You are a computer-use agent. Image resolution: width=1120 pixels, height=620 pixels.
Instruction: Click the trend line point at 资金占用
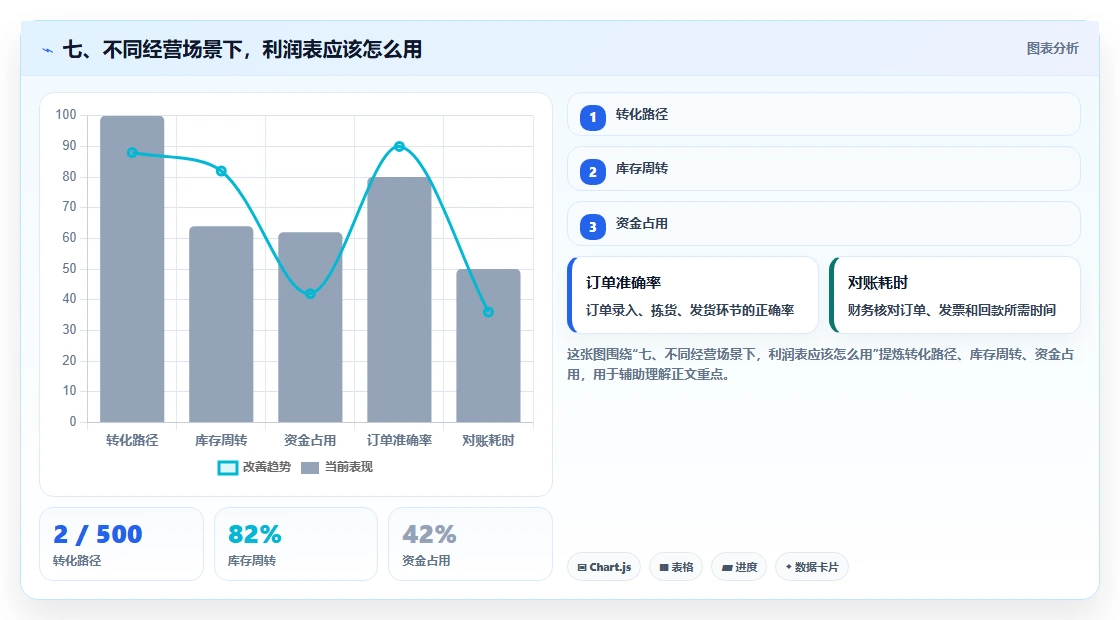point(310,294)
